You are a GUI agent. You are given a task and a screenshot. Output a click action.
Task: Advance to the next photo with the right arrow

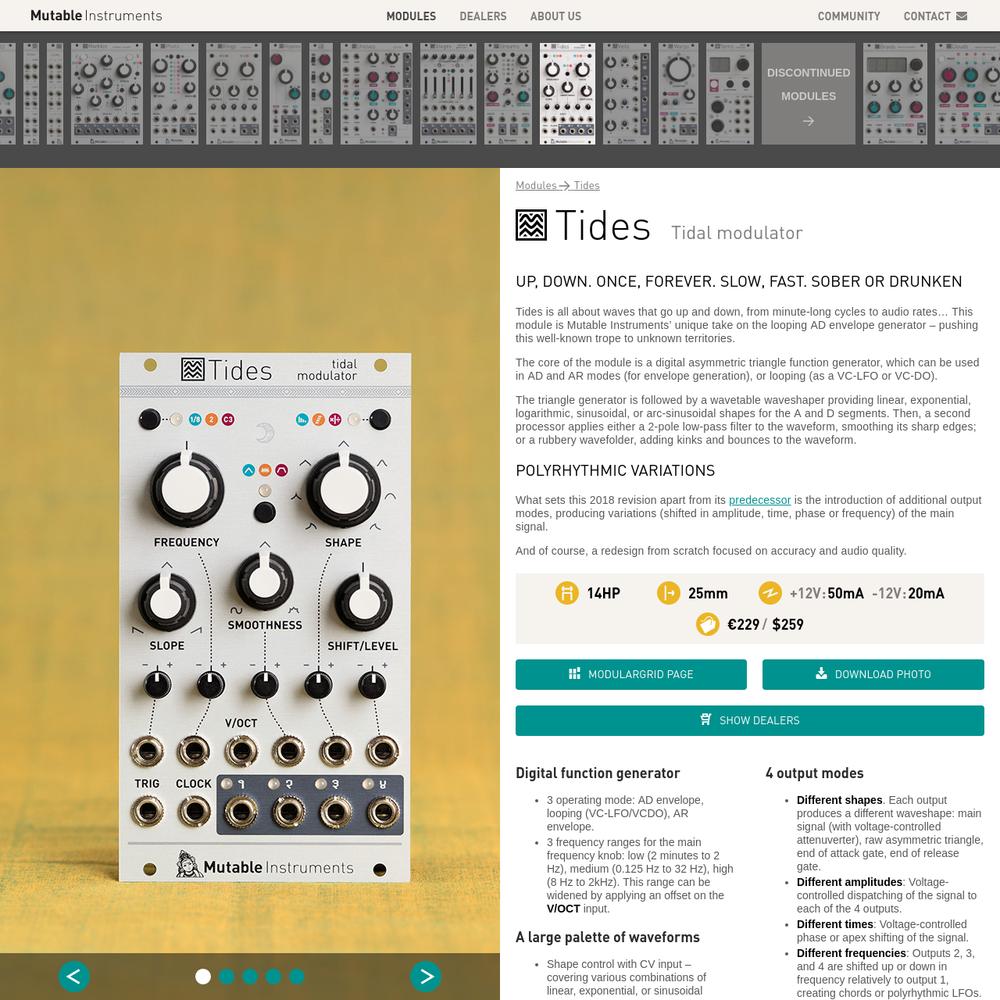tap(425, 976)
